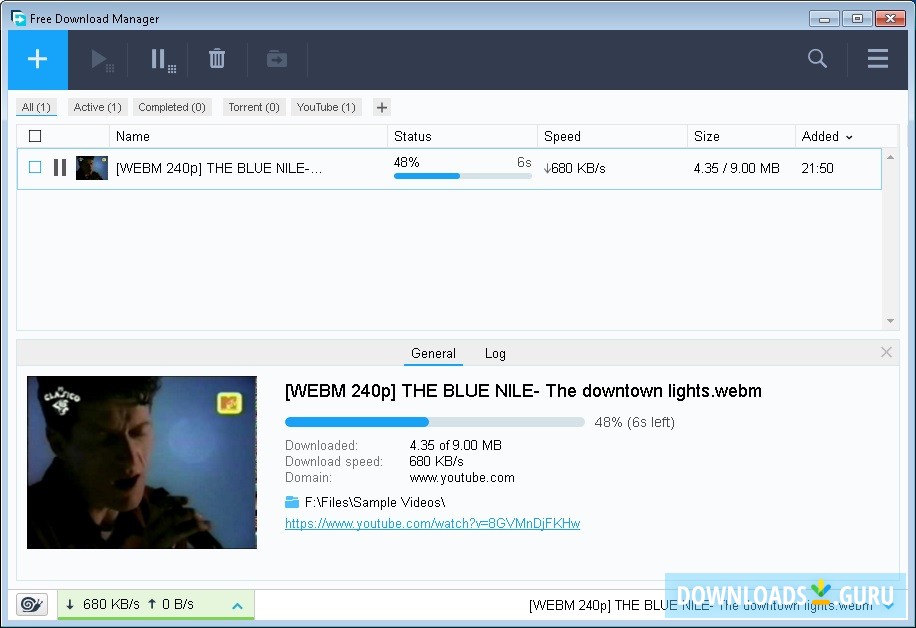Click 0 B/s upload speed indicator

tap(171, 604)
